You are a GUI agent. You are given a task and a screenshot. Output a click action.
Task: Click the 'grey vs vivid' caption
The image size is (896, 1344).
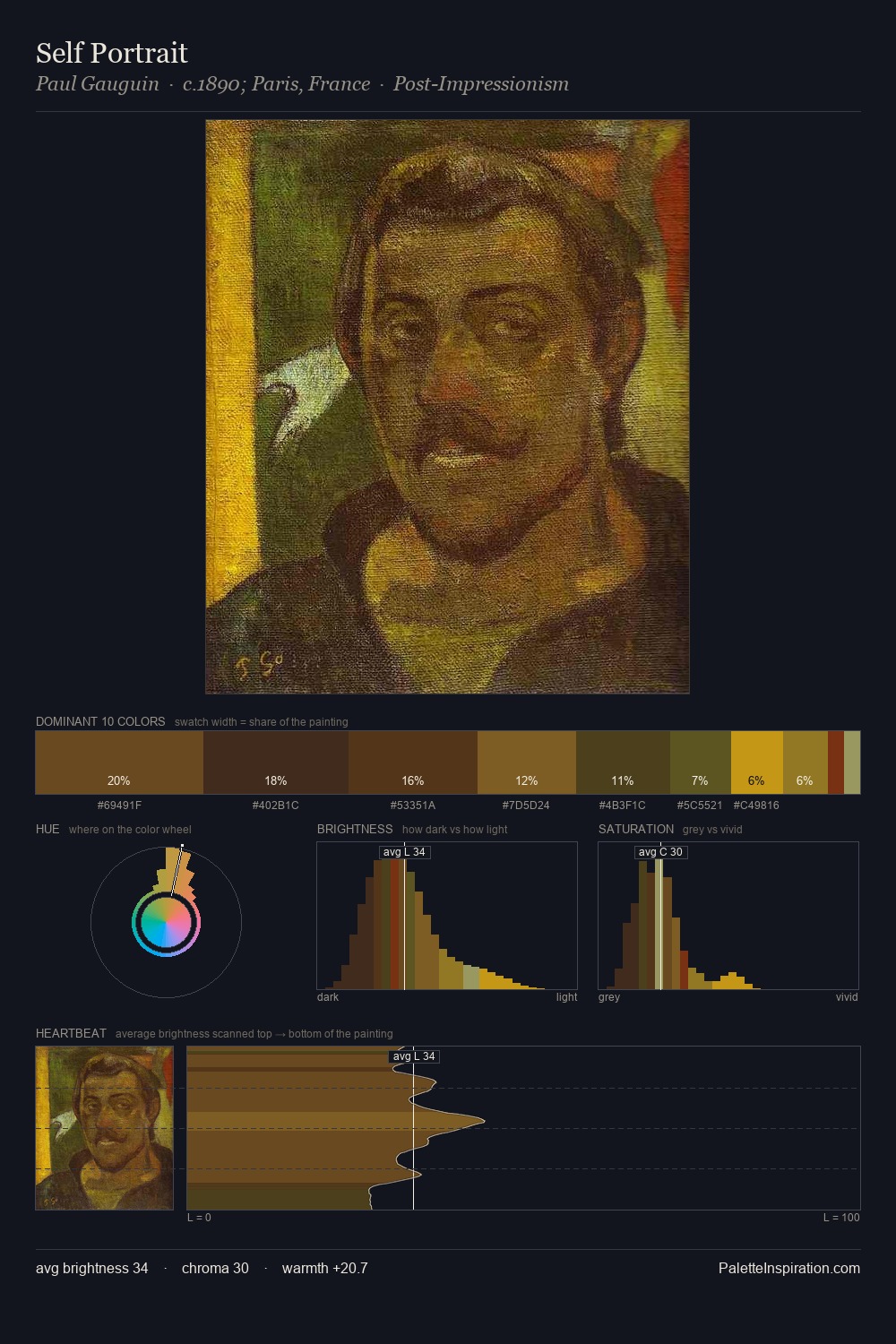[x=712, y=830]
